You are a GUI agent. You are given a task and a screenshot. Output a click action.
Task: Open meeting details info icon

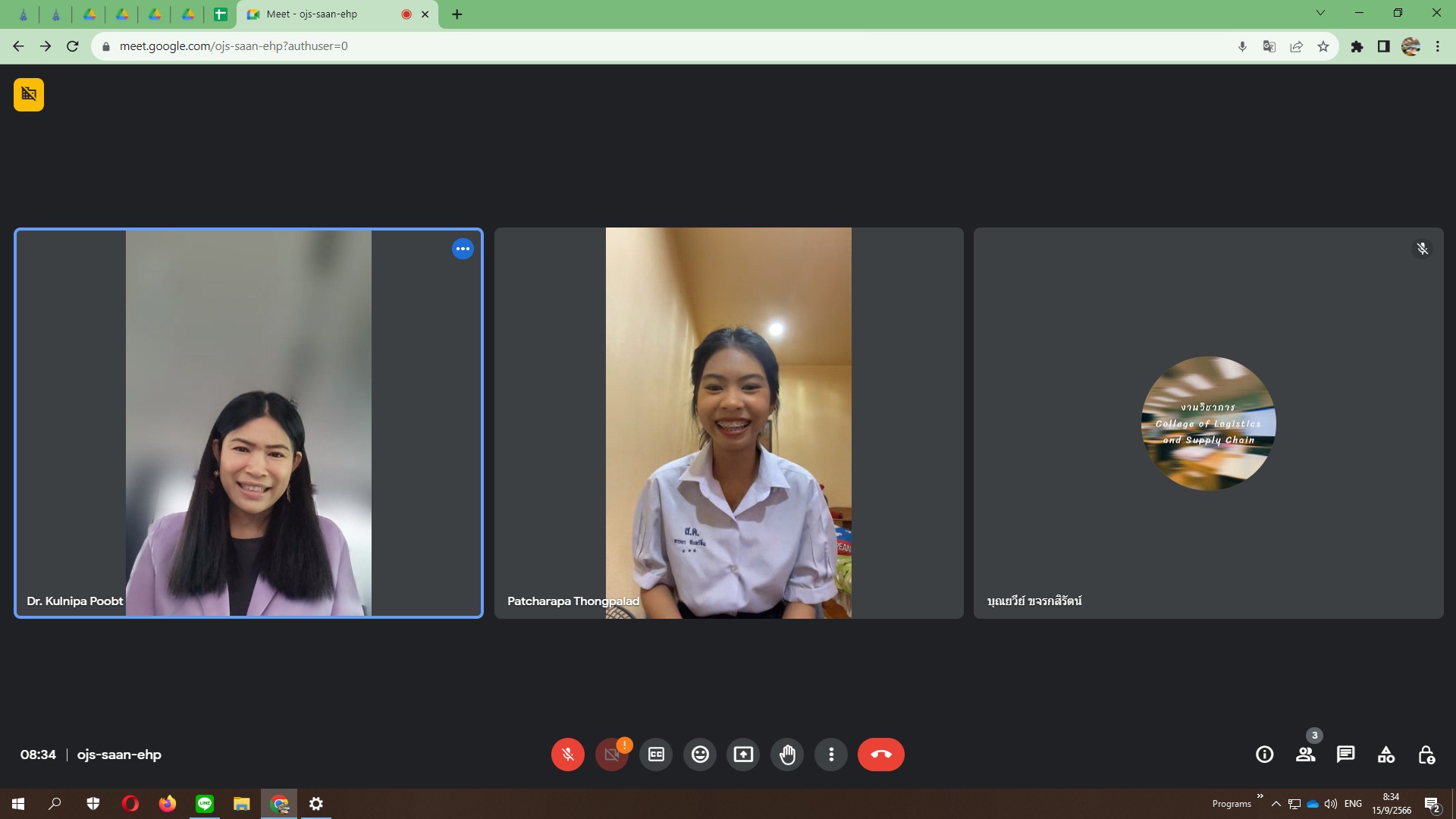coord(1264,755)
